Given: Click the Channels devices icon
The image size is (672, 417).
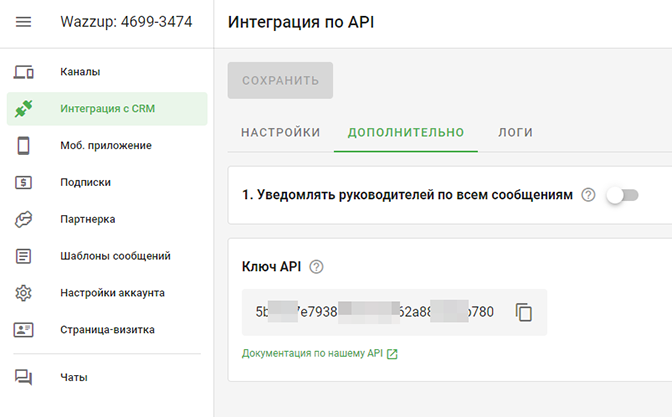Looking at the screenshot, I should point(24,72).
